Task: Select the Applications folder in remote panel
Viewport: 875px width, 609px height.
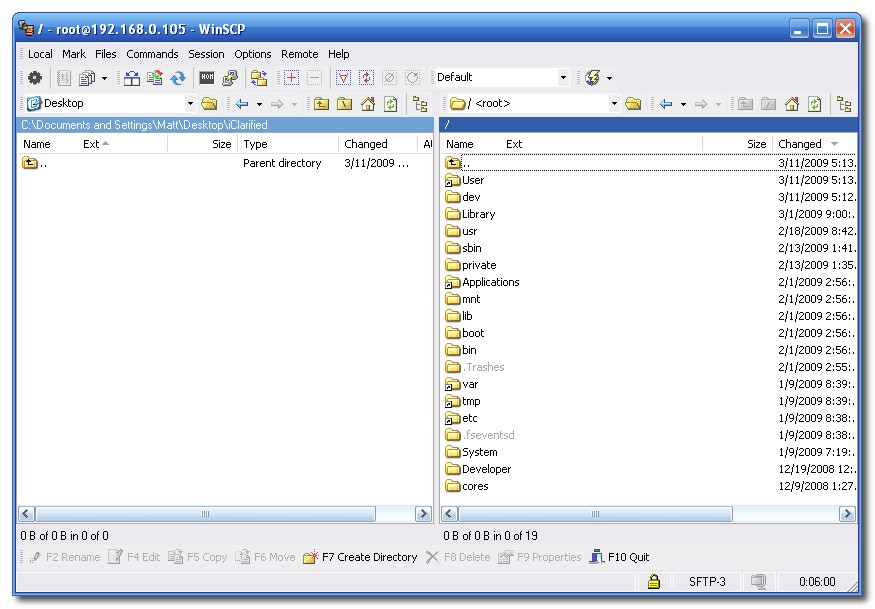Action: [x=490, y=282]
